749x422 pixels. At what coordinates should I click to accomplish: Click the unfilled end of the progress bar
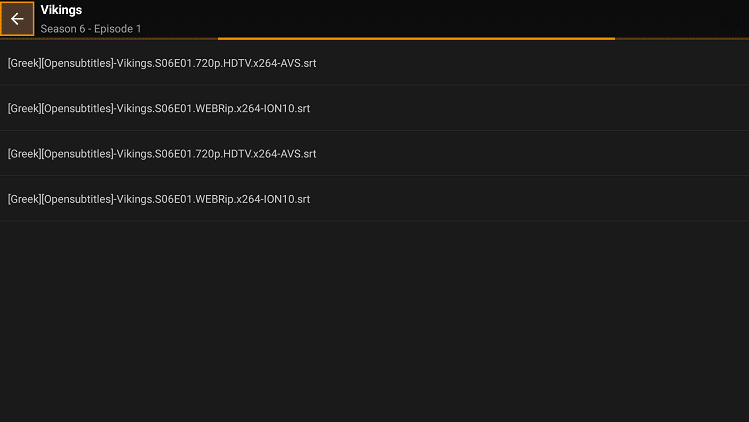tap(682, 38)
